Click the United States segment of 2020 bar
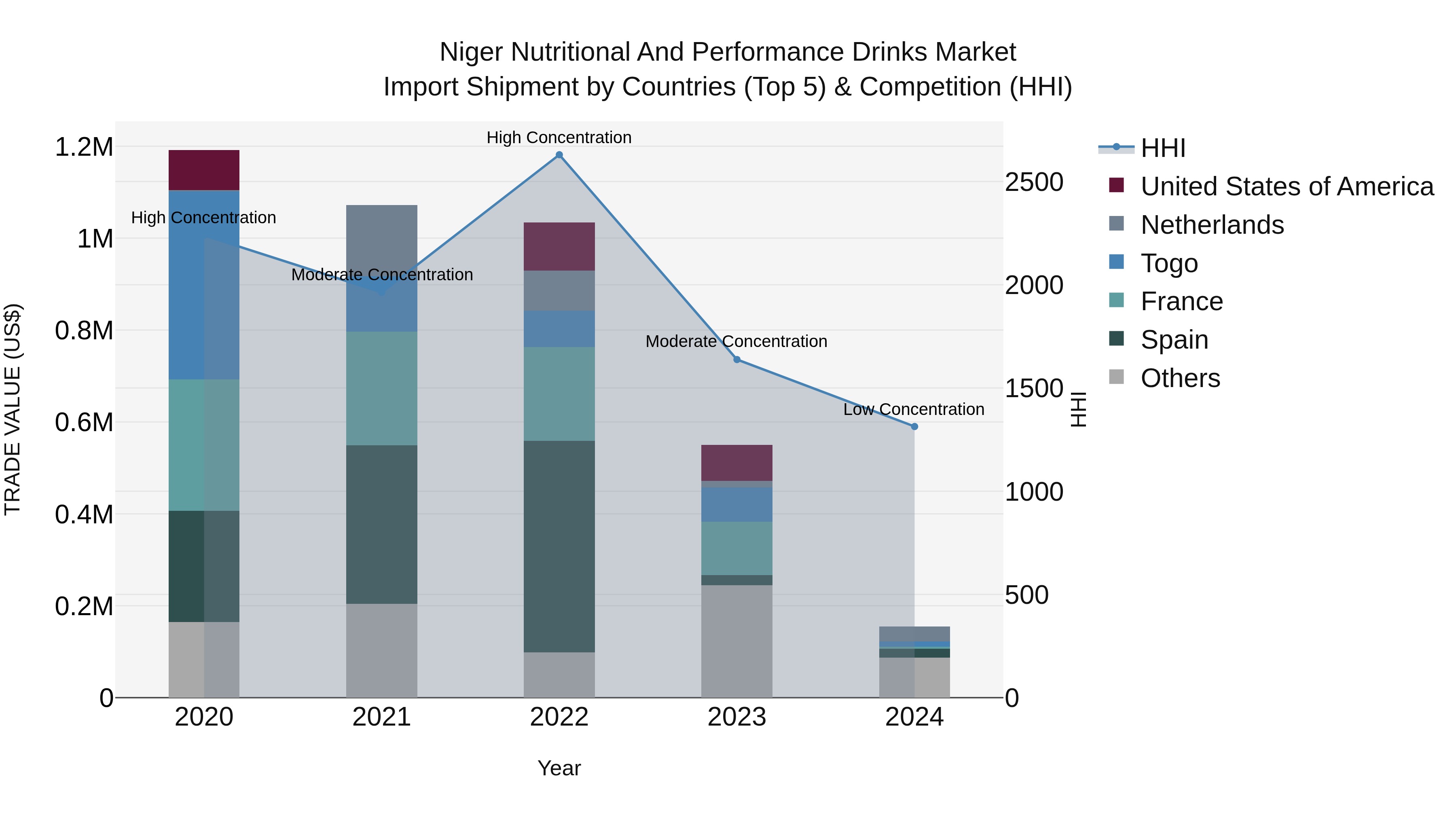This screenshot has width=1456, height=819. [x=204, y=170]
